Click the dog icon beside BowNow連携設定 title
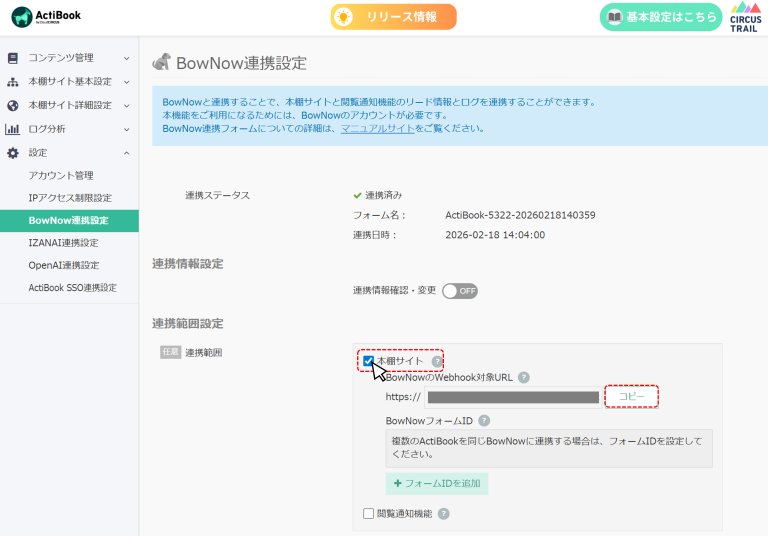Screen dimensions: 768x536 tap(162, 62)
